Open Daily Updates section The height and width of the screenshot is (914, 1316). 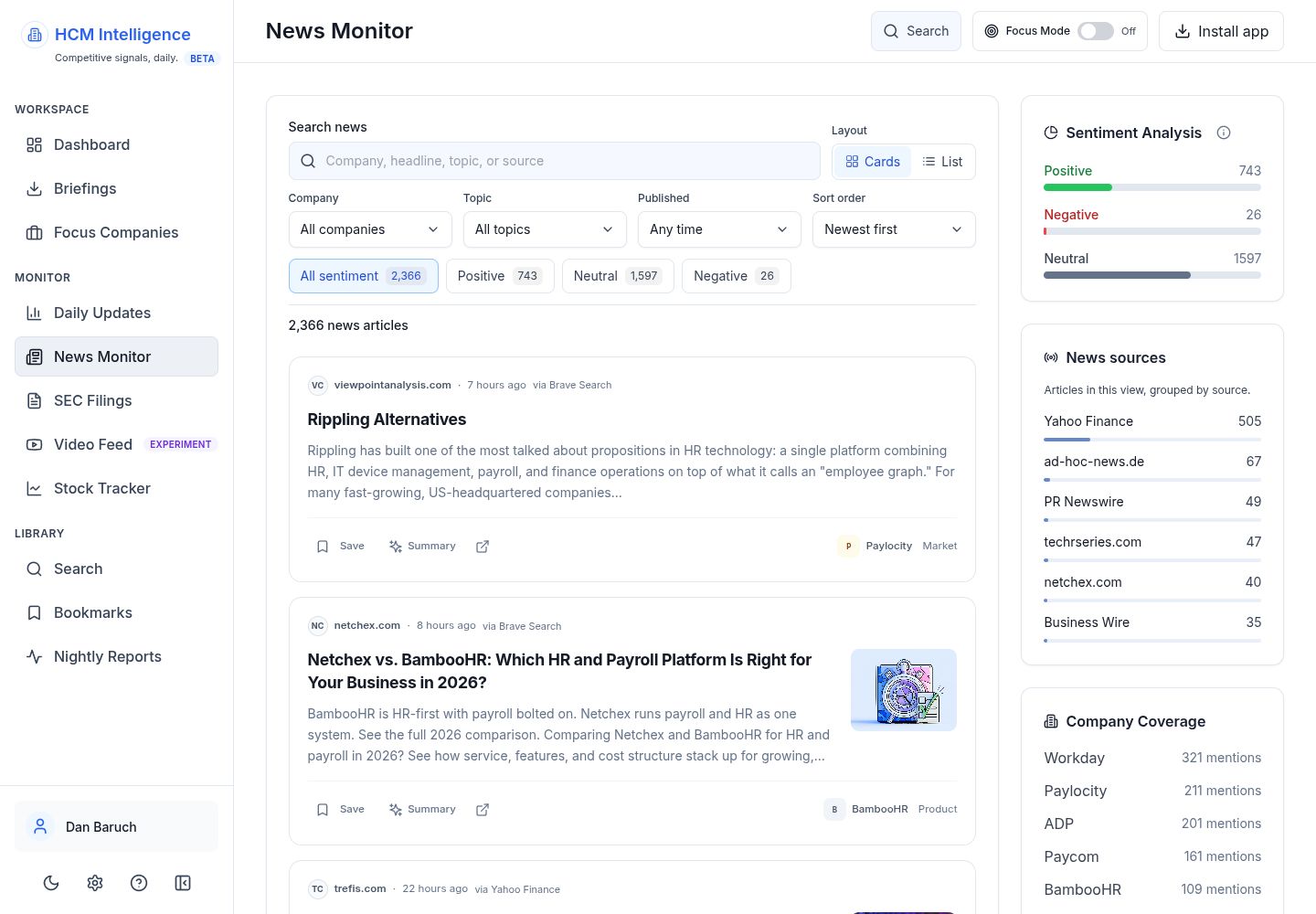pos(116,313)
